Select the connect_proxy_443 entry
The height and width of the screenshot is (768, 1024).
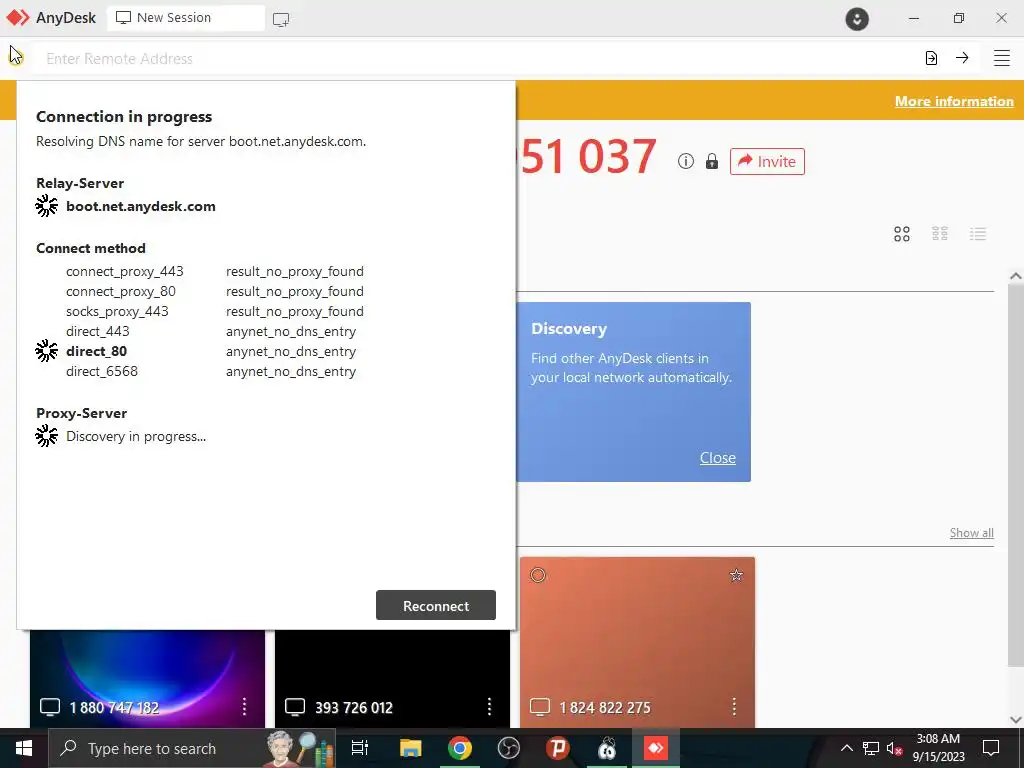[125, 271]
